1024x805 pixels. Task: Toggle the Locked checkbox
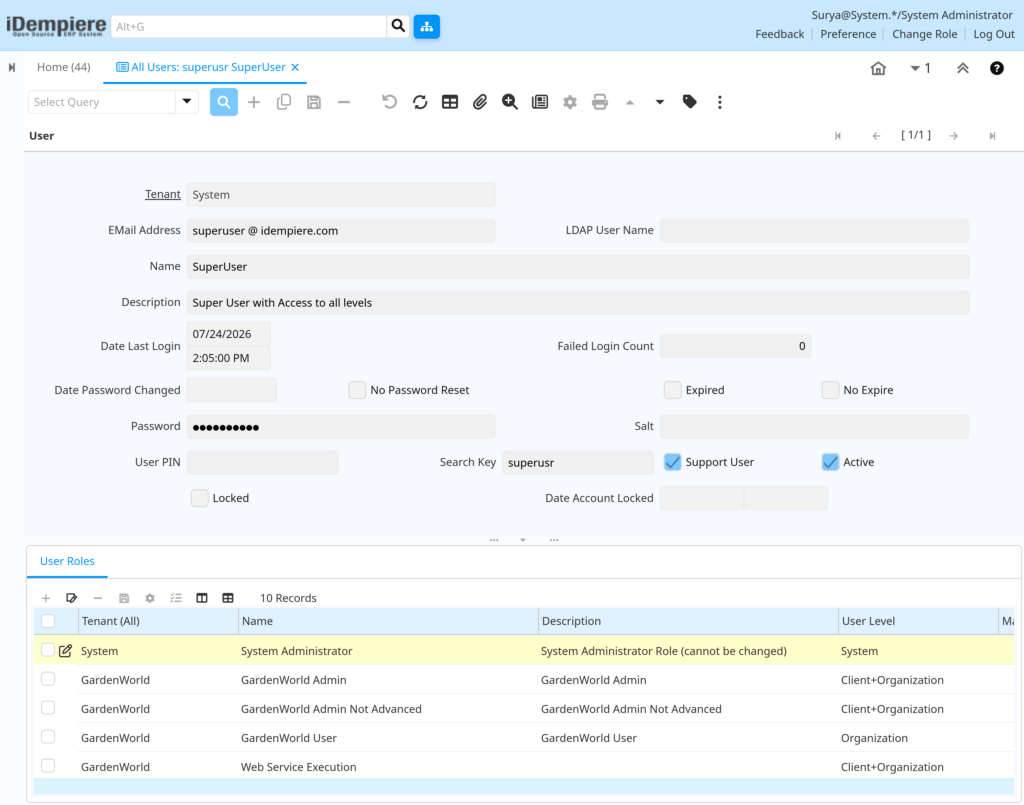(x=199, y=498)
